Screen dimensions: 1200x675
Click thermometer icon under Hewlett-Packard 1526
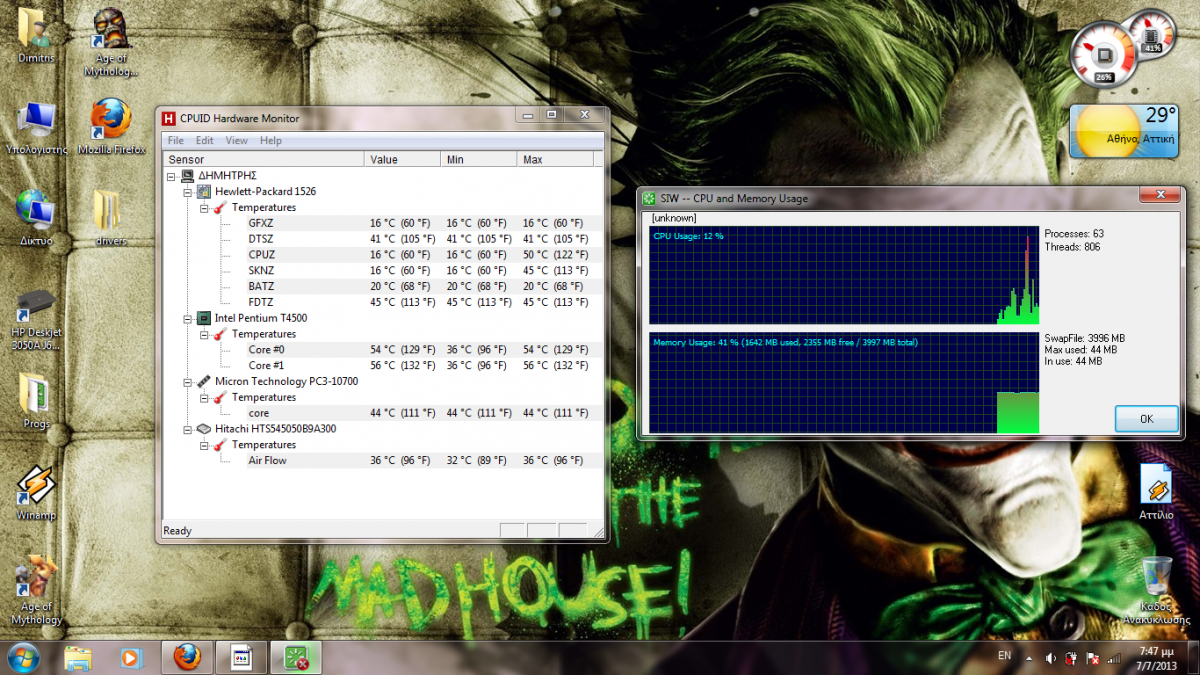220,207
